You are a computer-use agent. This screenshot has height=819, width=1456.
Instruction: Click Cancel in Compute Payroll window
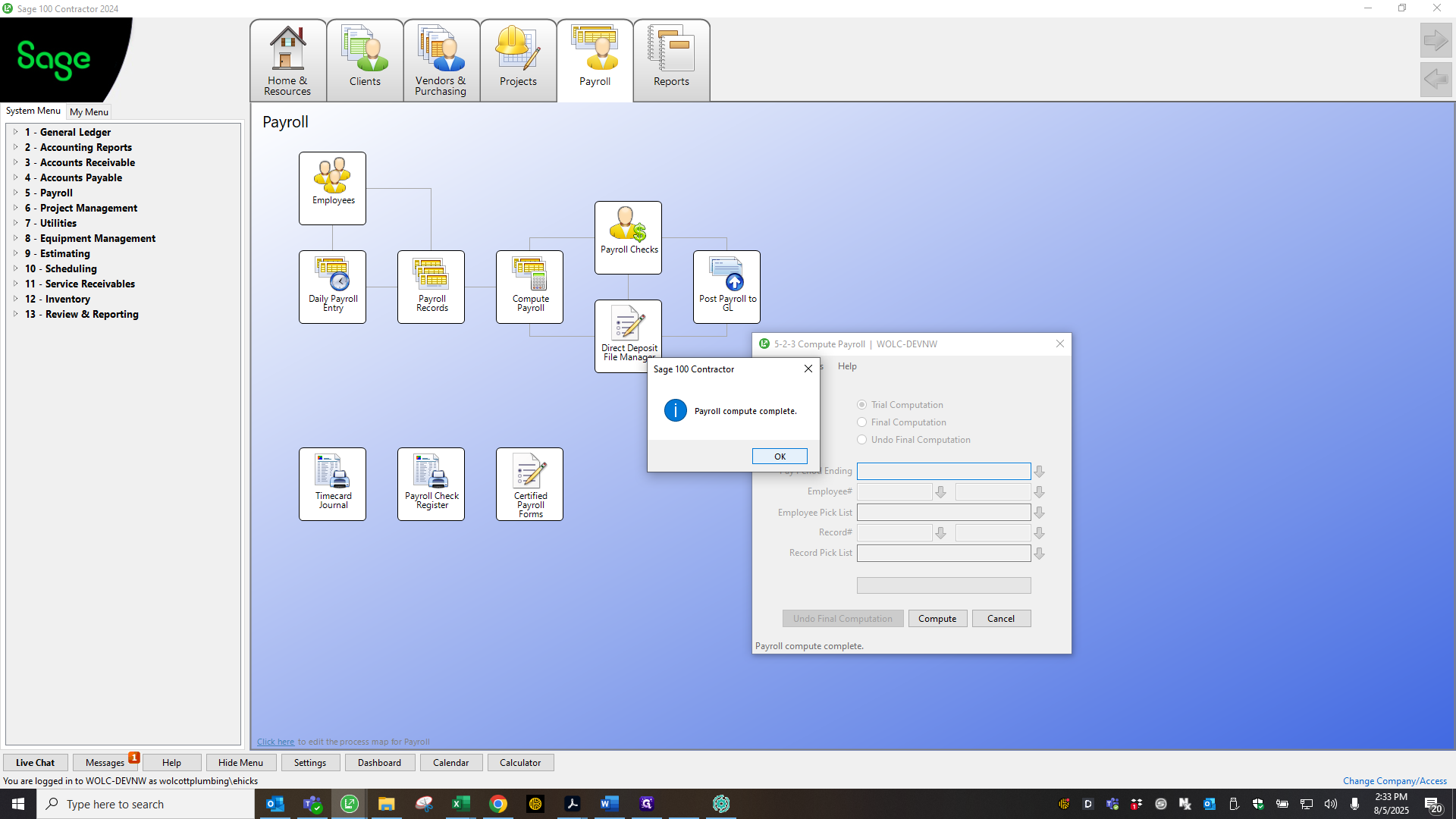click(x=1001, y=619)
